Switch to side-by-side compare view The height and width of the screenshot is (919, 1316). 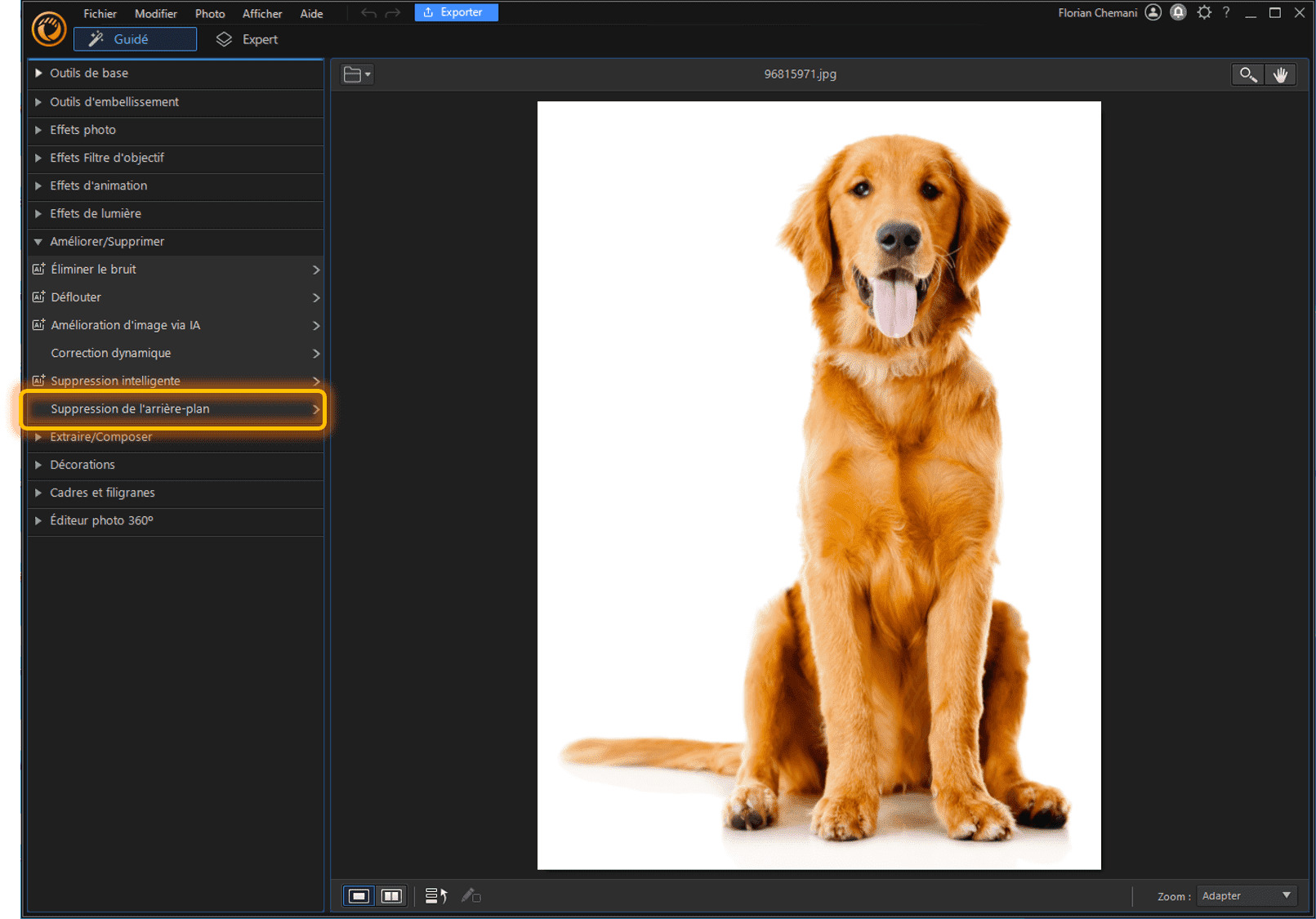pos(392,896)
